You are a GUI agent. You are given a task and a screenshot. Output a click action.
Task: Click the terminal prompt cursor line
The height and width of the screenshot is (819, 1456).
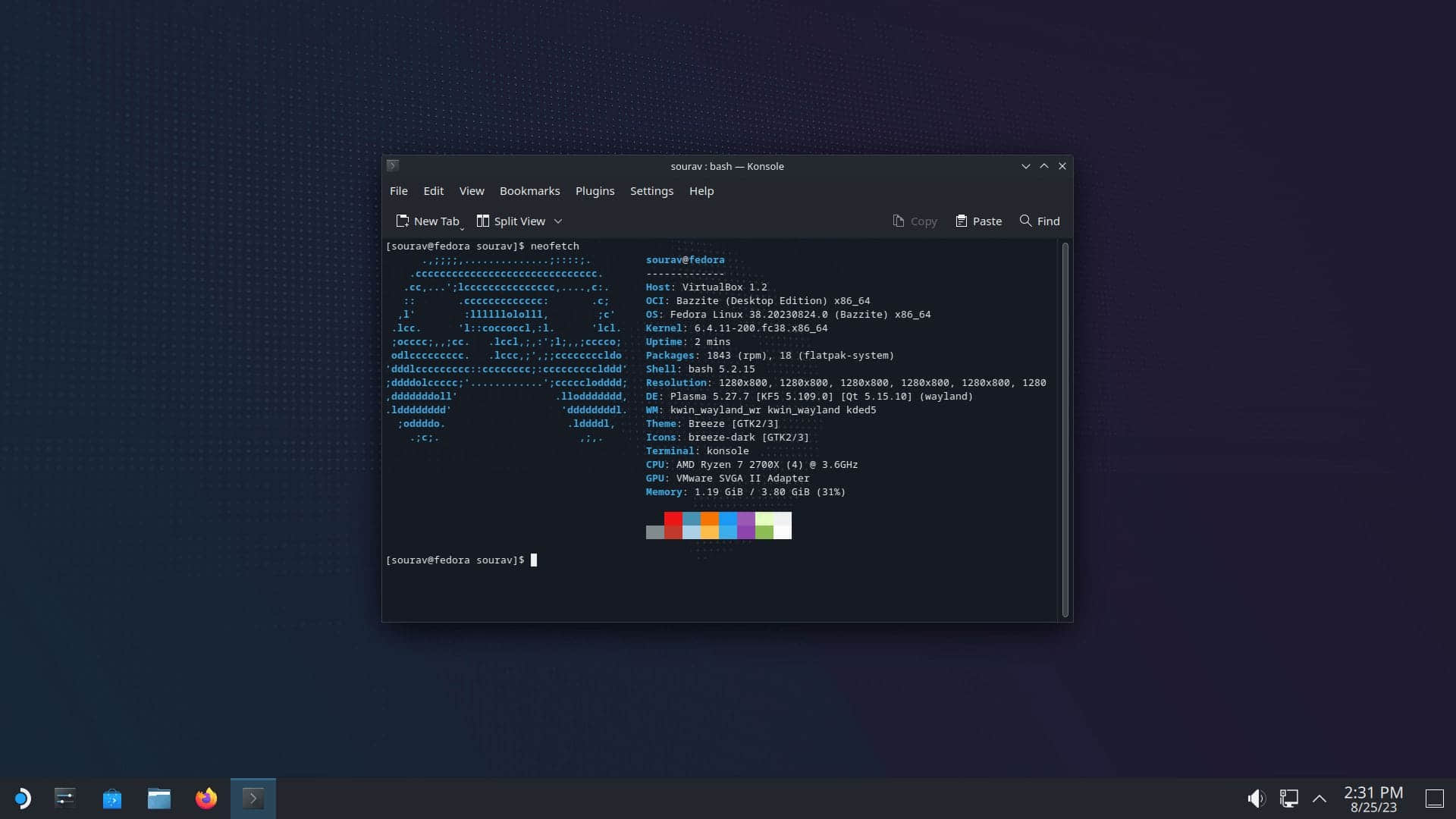tap(461, 560)
